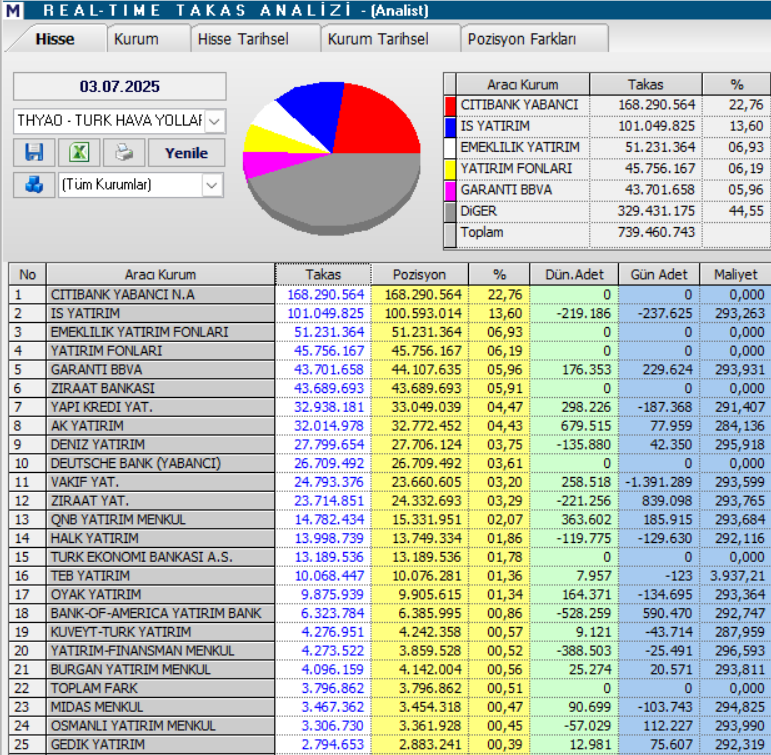Click Maliyet value 3.937,21
The image size is (771, 755).
pyautogui.click(x=737, y=575)
